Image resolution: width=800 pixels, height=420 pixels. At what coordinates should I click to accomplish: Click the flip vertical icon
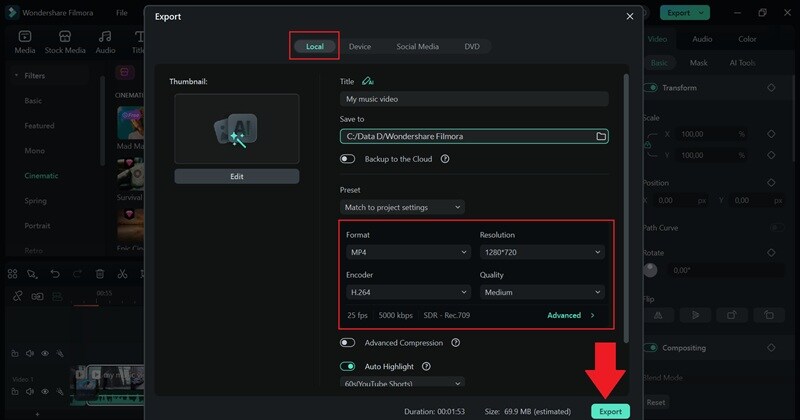tap(695, 315)
